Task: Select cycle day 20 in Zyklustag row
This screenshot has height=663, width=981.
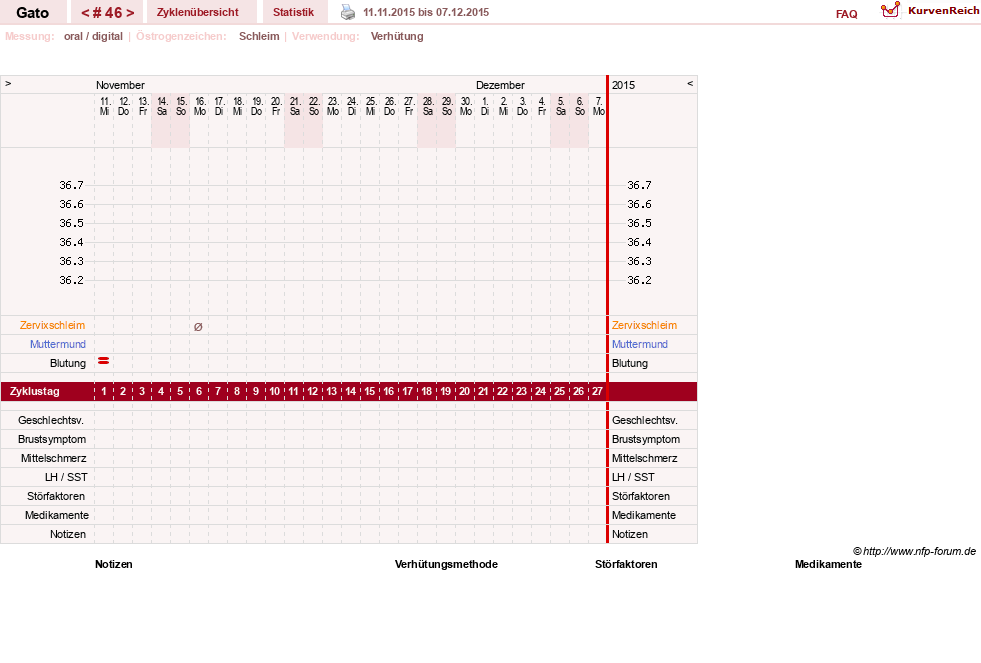Action: (x=464, y=392)
